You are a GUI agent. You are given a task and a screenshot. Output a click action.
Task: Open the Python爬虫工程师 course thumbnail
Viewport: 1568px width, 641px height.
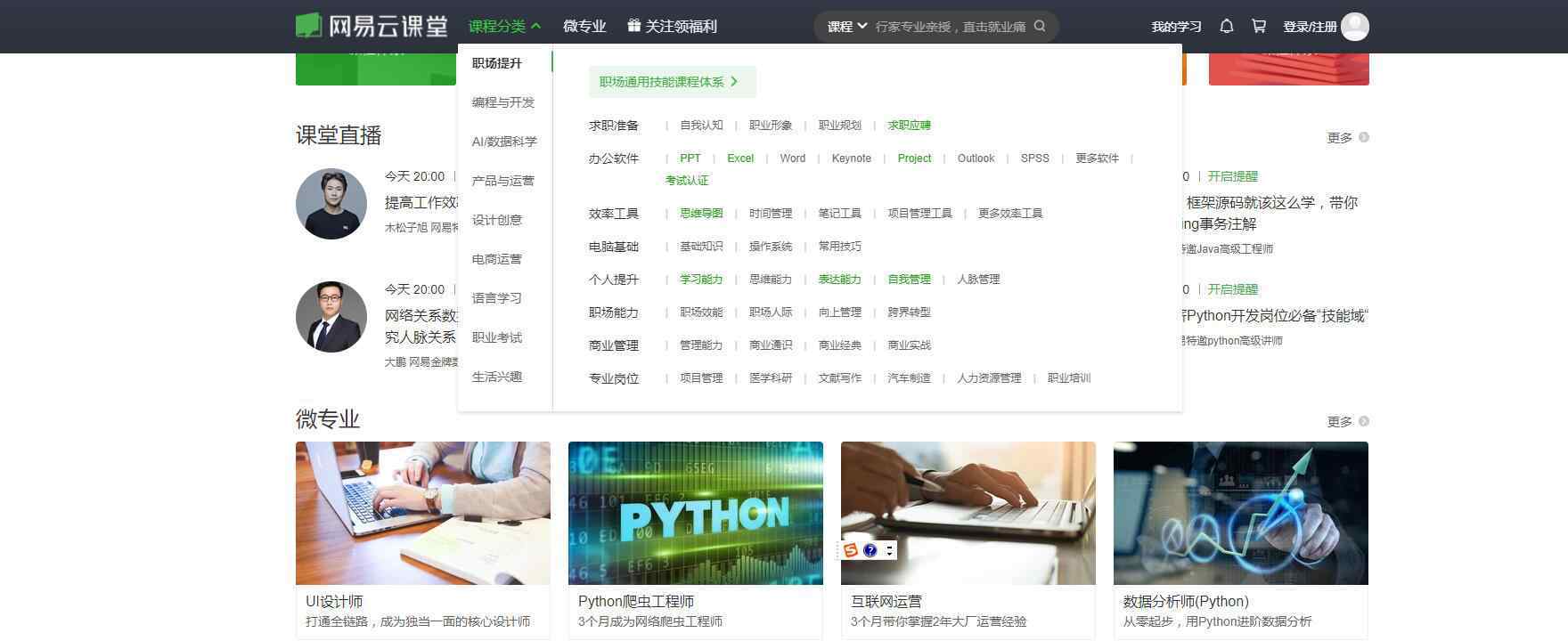695,513
